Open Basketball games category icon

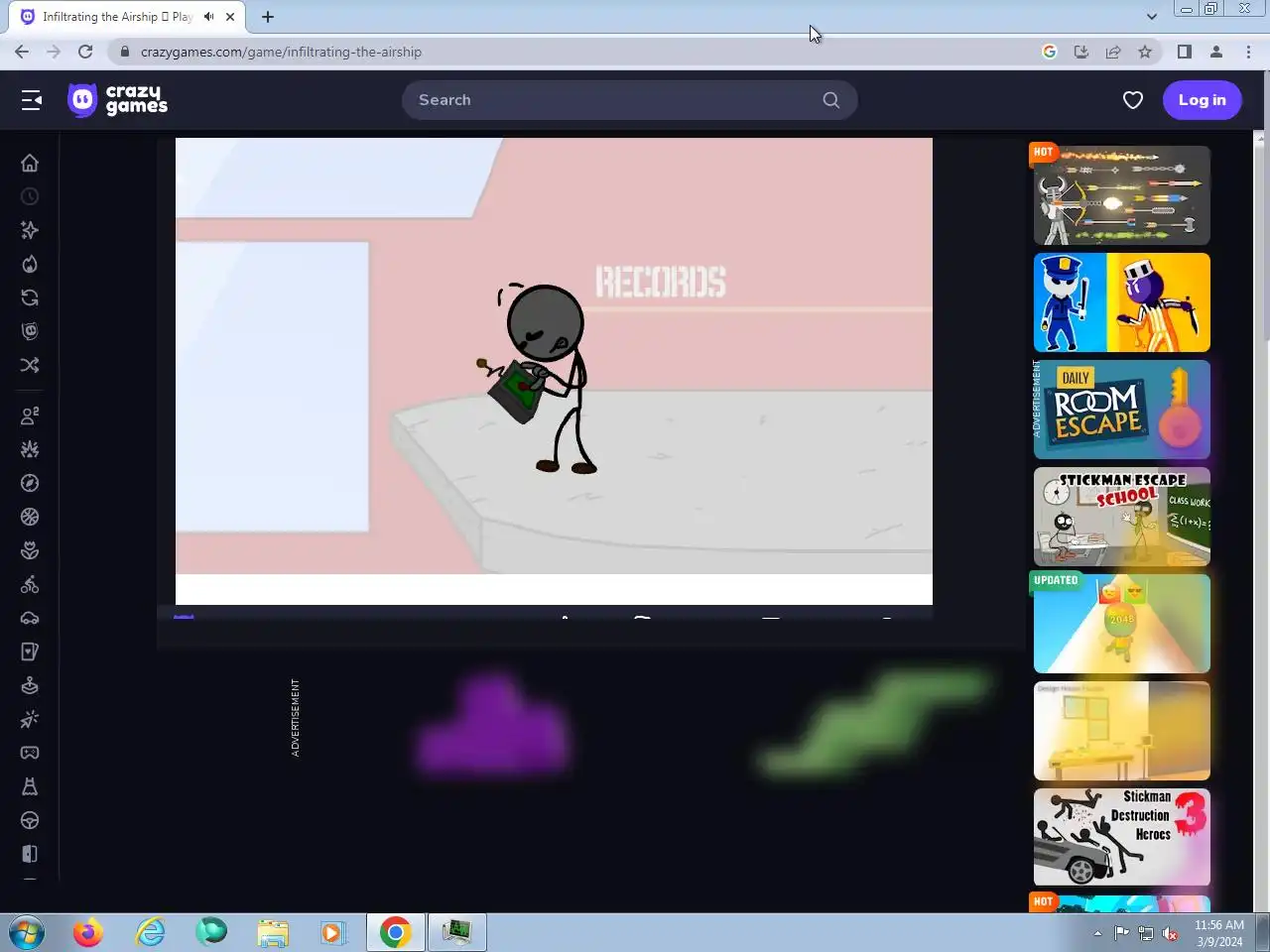[x=30, y=517]
